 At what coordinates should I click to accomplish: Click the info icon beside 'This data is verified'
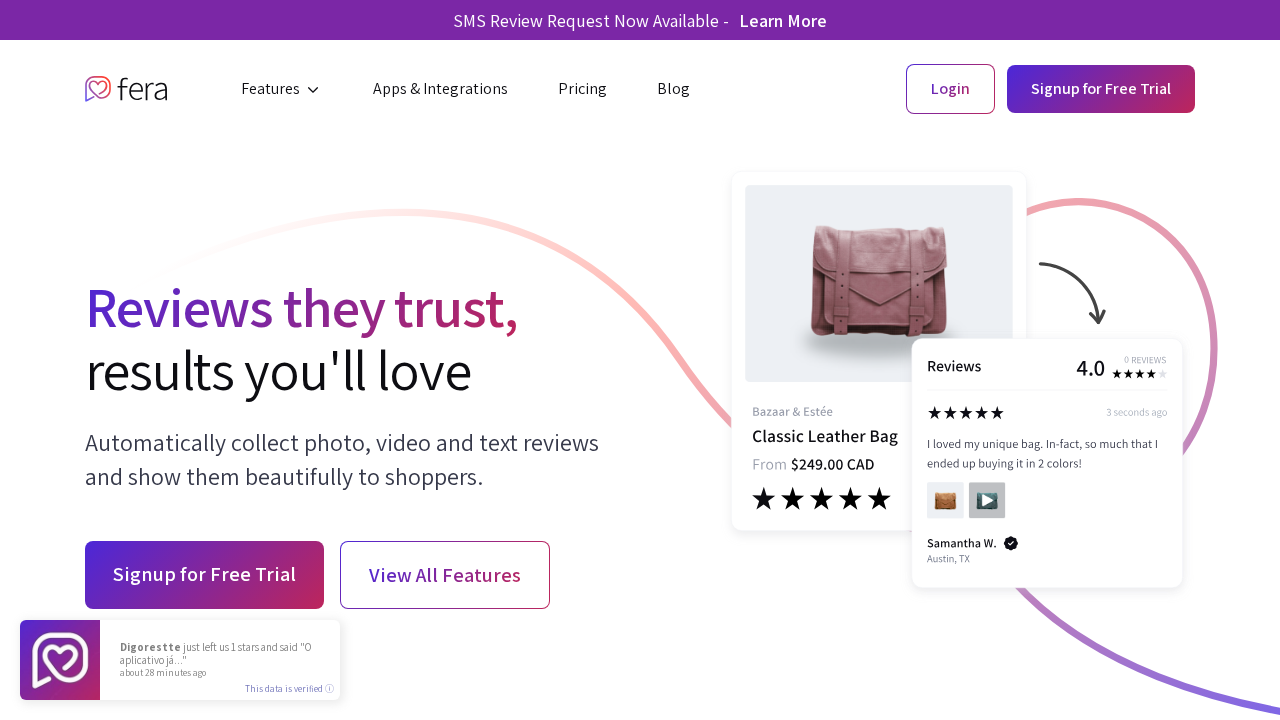[x=330, y=688]
